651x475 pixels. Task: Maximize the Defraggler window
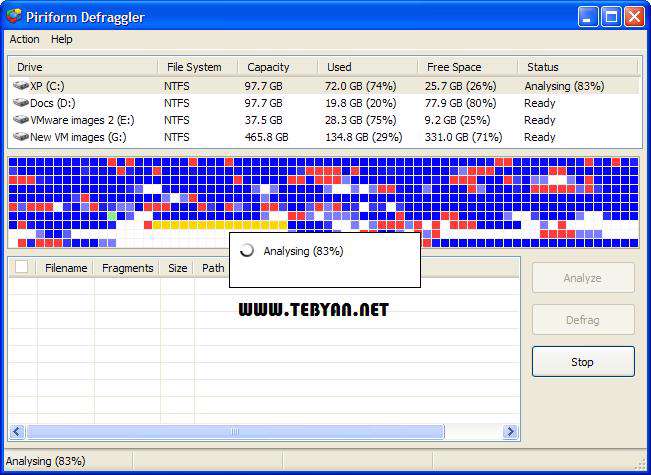click(611, 17)
